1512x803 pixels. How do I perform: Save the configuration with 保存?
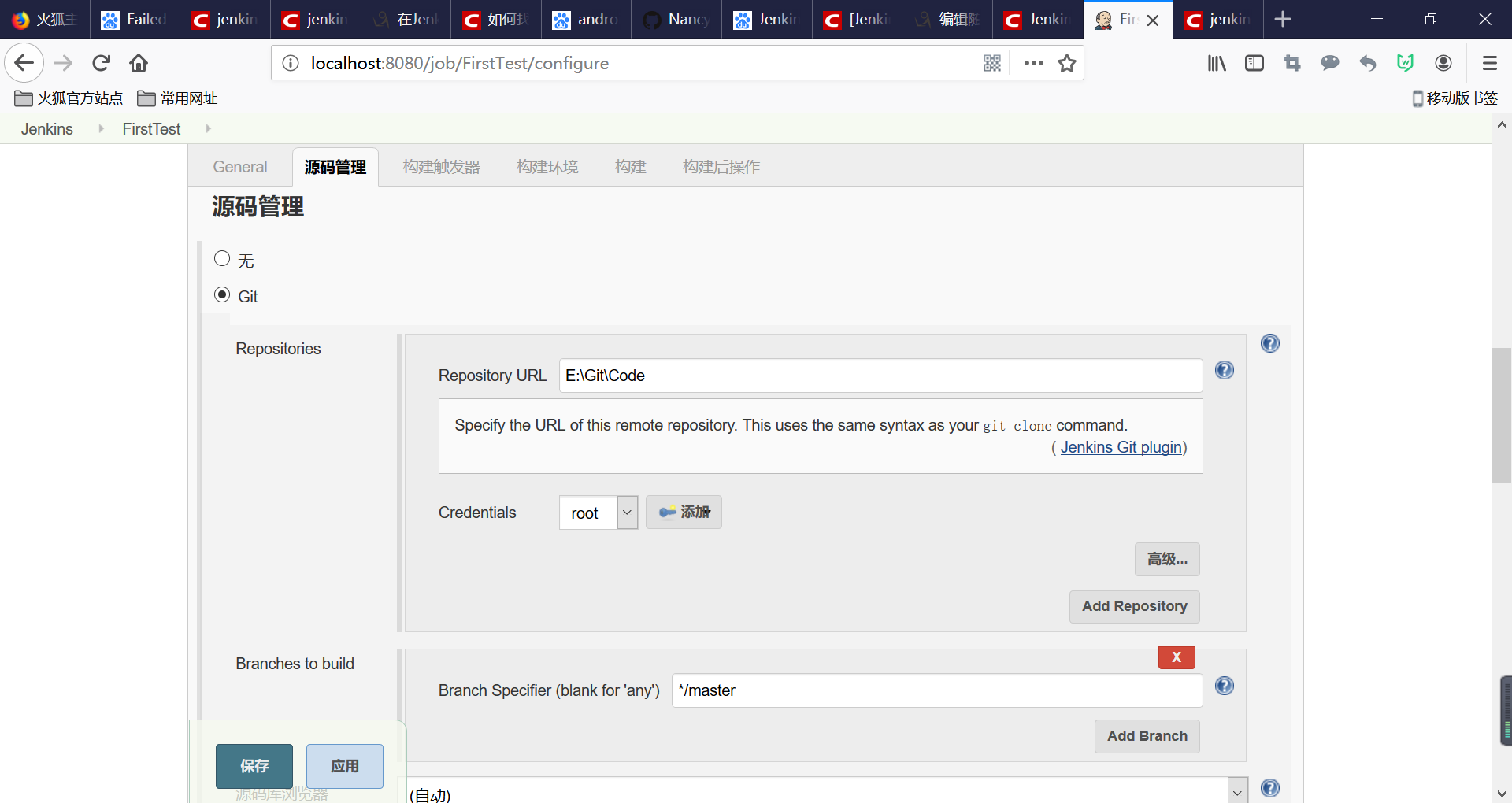click(x=254, y=766)
